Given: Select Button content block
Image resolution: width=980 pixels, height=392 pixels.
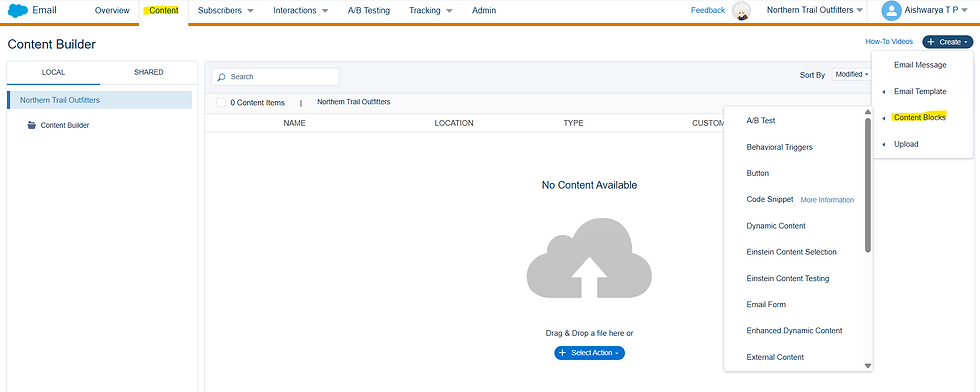Looking at the screenshot, I should (758, 173).
